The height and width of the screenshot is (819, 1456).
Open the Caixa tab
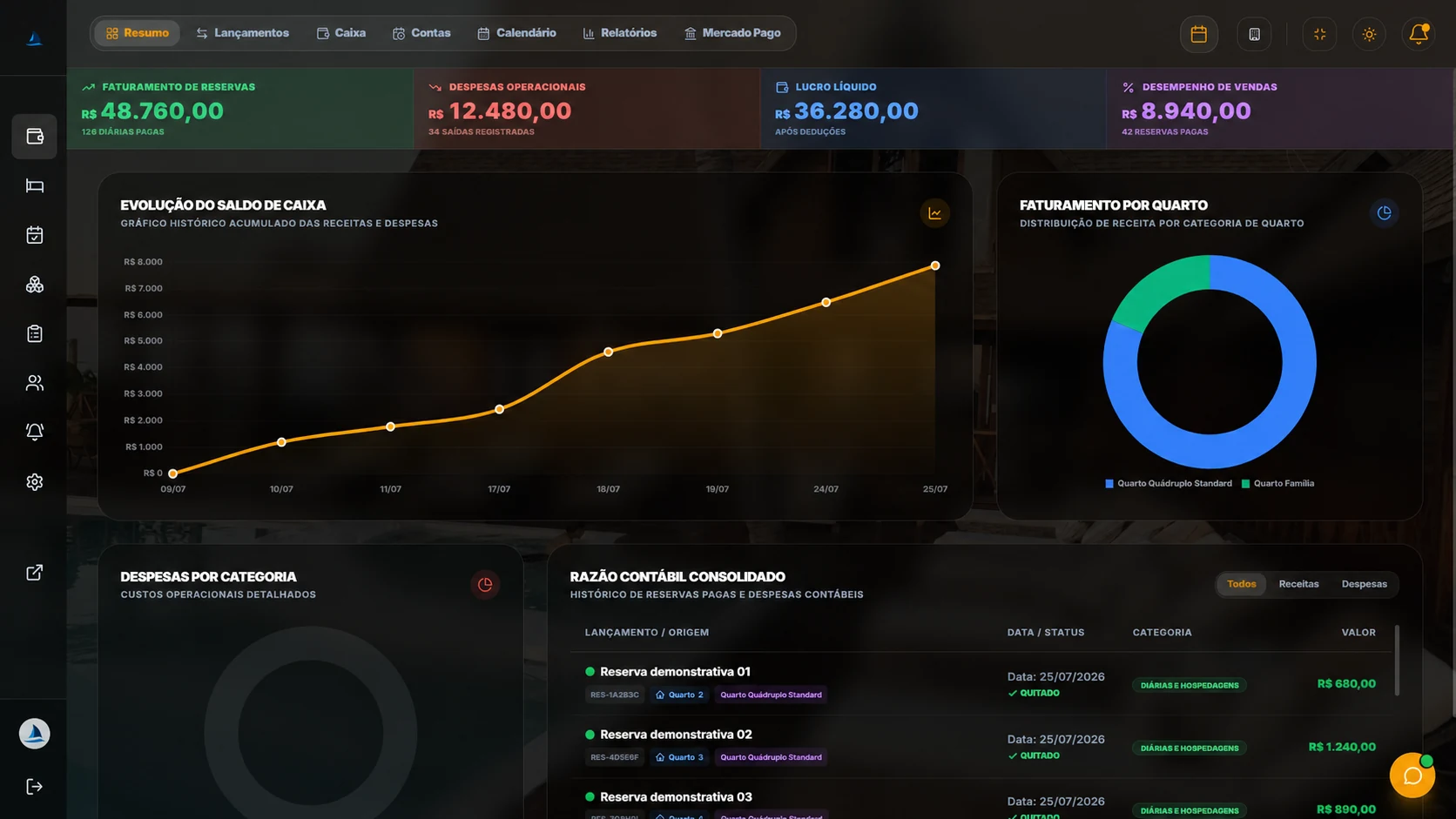click(x=340, y=33)
